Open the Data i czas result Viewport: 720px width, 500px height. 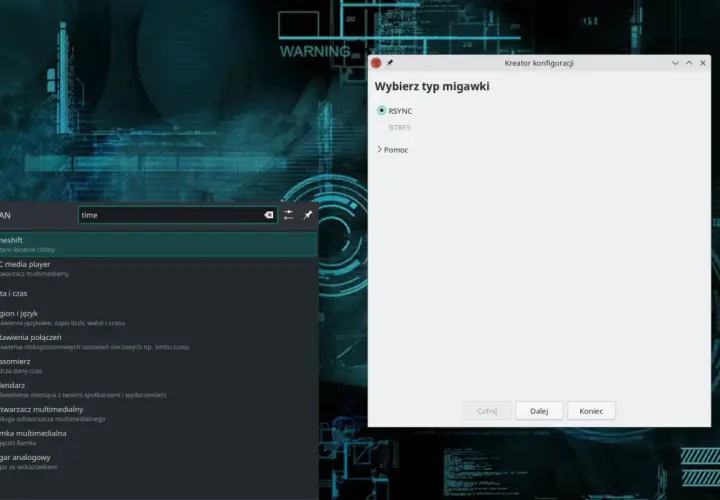[x=158, y=293]
